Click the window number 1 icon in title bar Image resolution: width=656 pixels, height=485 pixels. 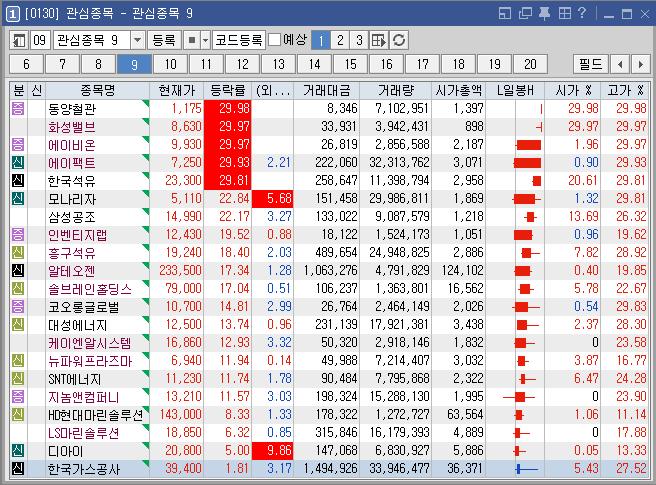[13, 14]
